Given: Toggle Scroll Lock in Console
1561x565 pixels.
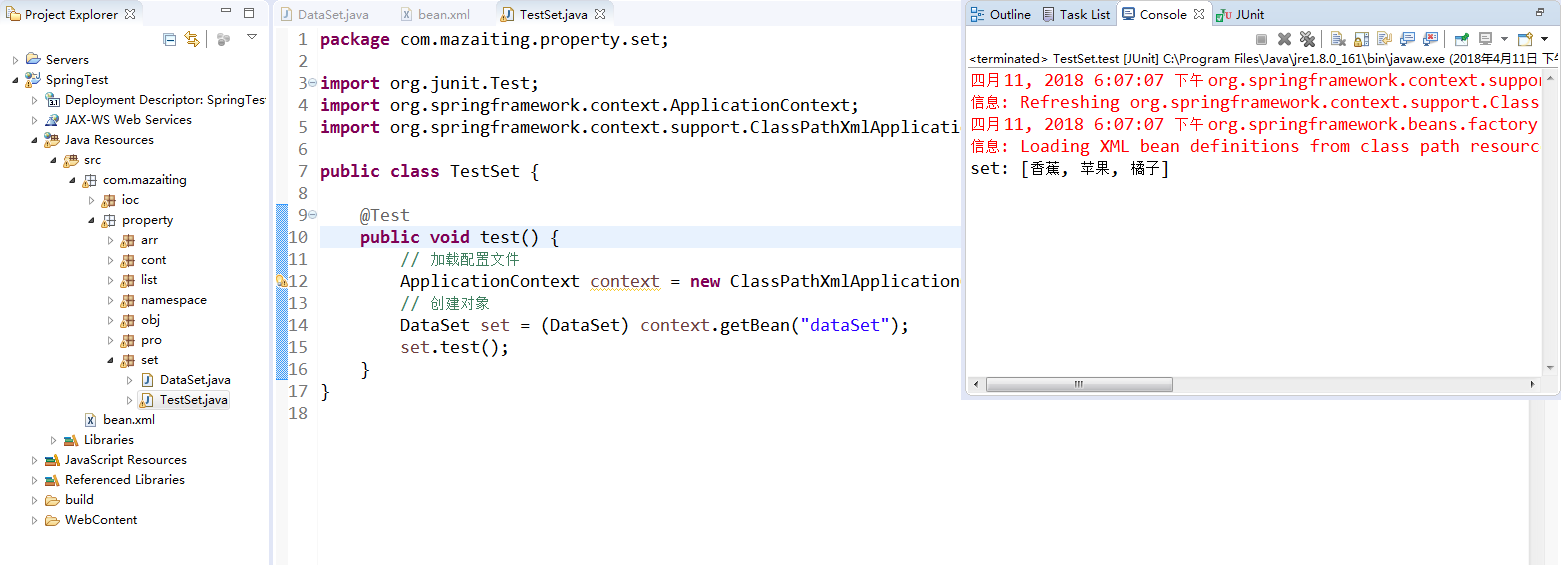Looking at the screenshot, I should click(1361, 39).
